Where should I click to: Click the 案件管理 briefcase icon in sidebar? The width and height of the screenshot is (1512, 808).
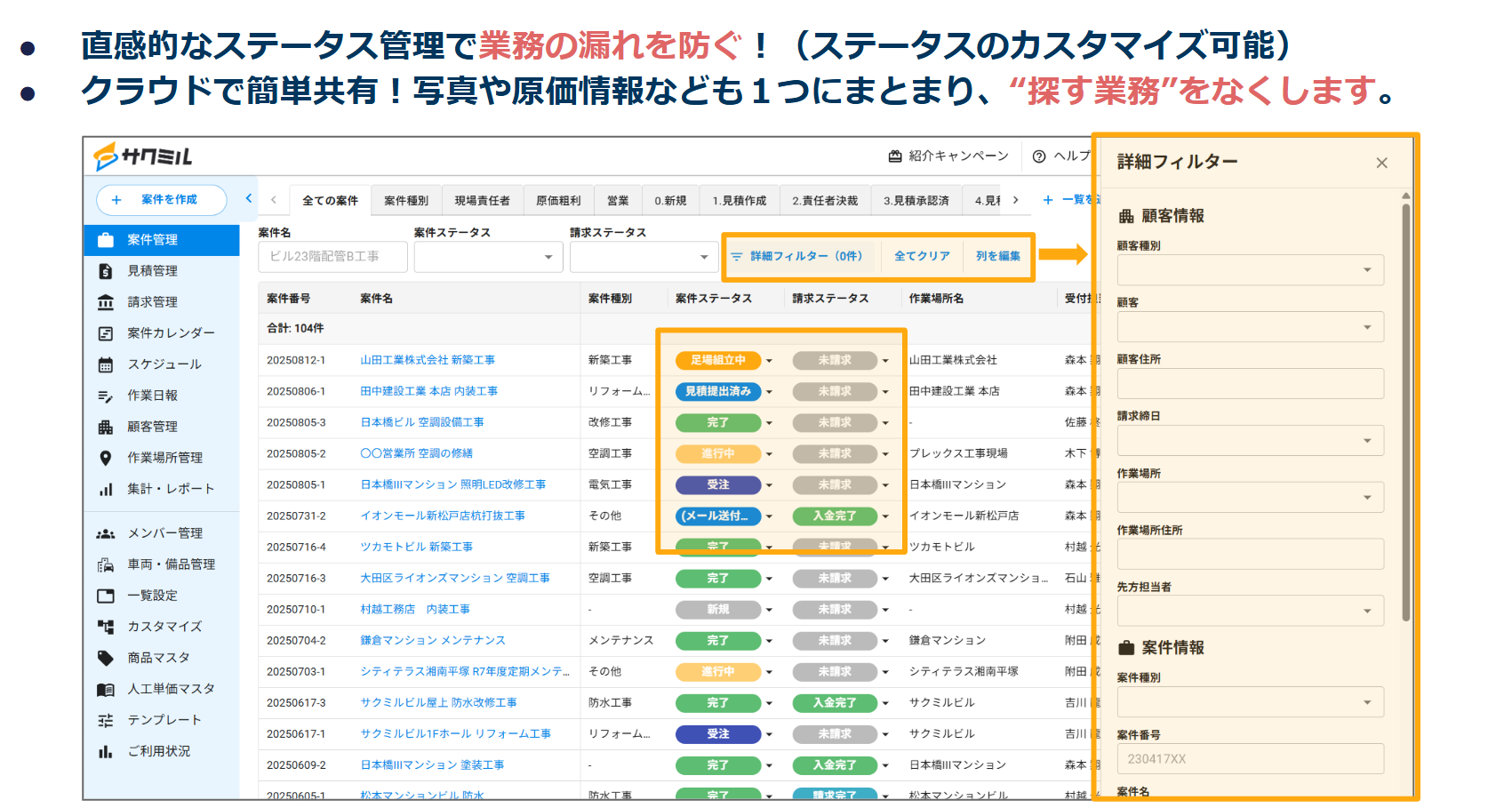(106, 240)
